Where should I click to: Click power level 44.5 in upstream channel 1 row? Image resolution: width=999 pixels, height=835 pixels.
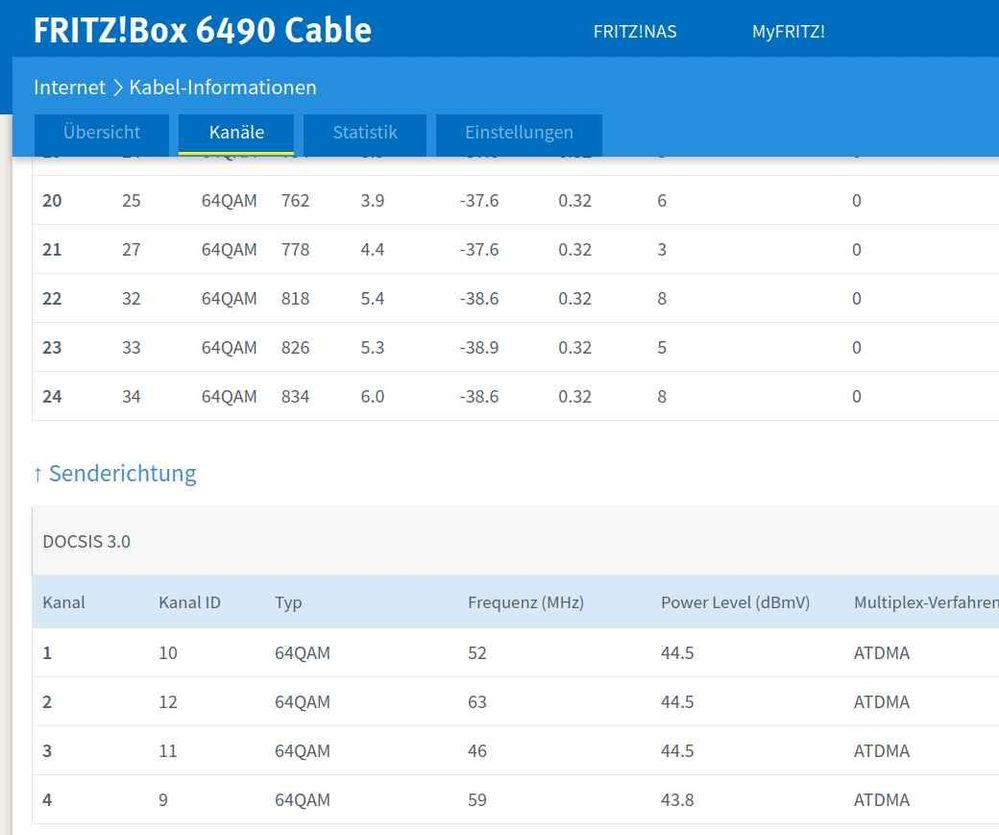[677, 653]
